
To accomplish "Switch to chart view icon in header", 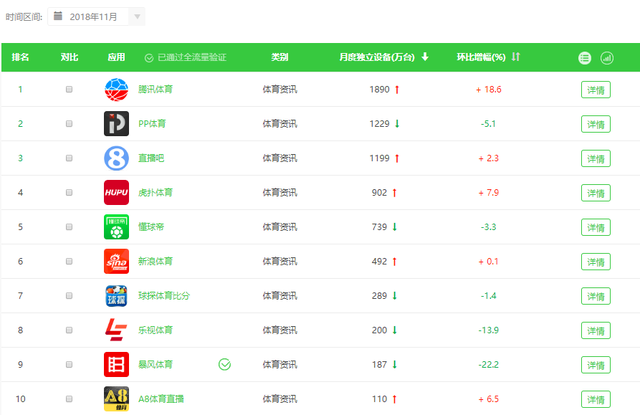I will pyautogui.click(x=607, y=58).
